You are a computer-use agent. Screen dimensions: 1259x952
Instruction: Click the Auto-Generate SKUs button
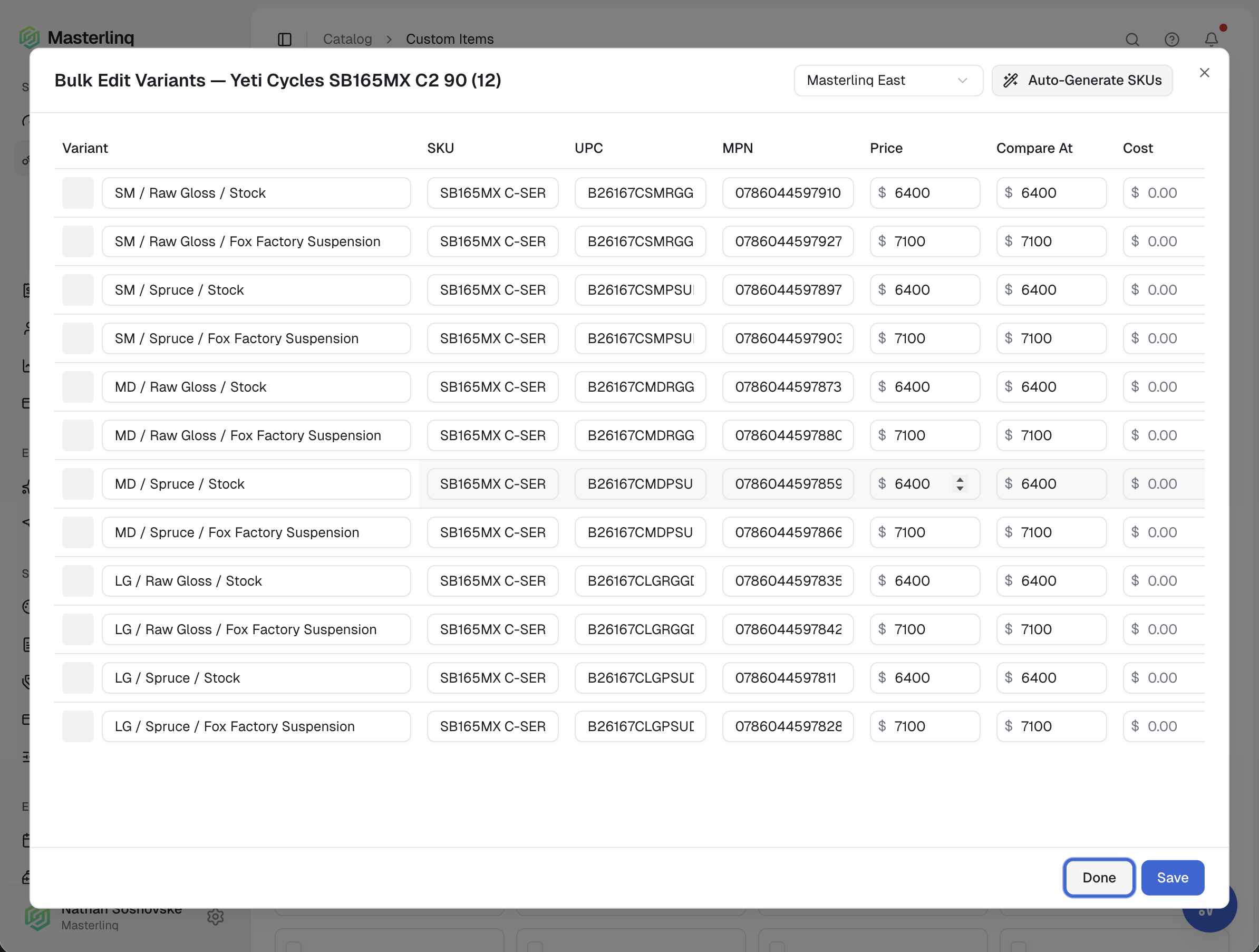[x=1082, y=80]
